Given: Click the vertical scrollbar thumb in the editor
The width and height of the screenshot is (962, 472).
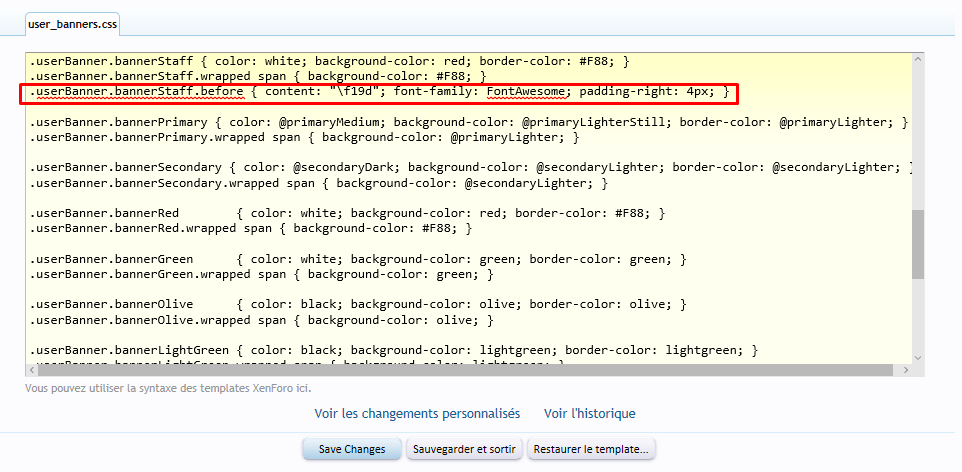Looking at the screenshot, I should 918,243.
